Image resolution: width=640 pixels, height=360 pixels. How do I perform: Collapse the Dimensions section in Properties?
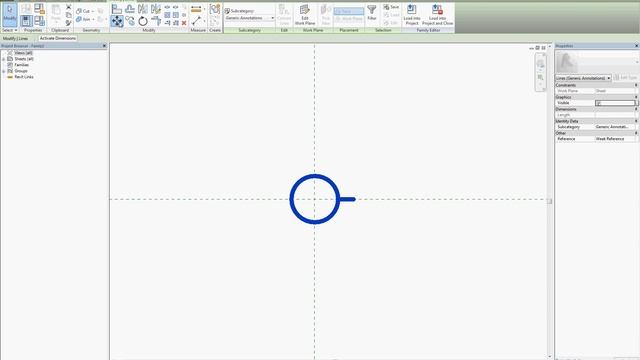[x=636, y=109]
